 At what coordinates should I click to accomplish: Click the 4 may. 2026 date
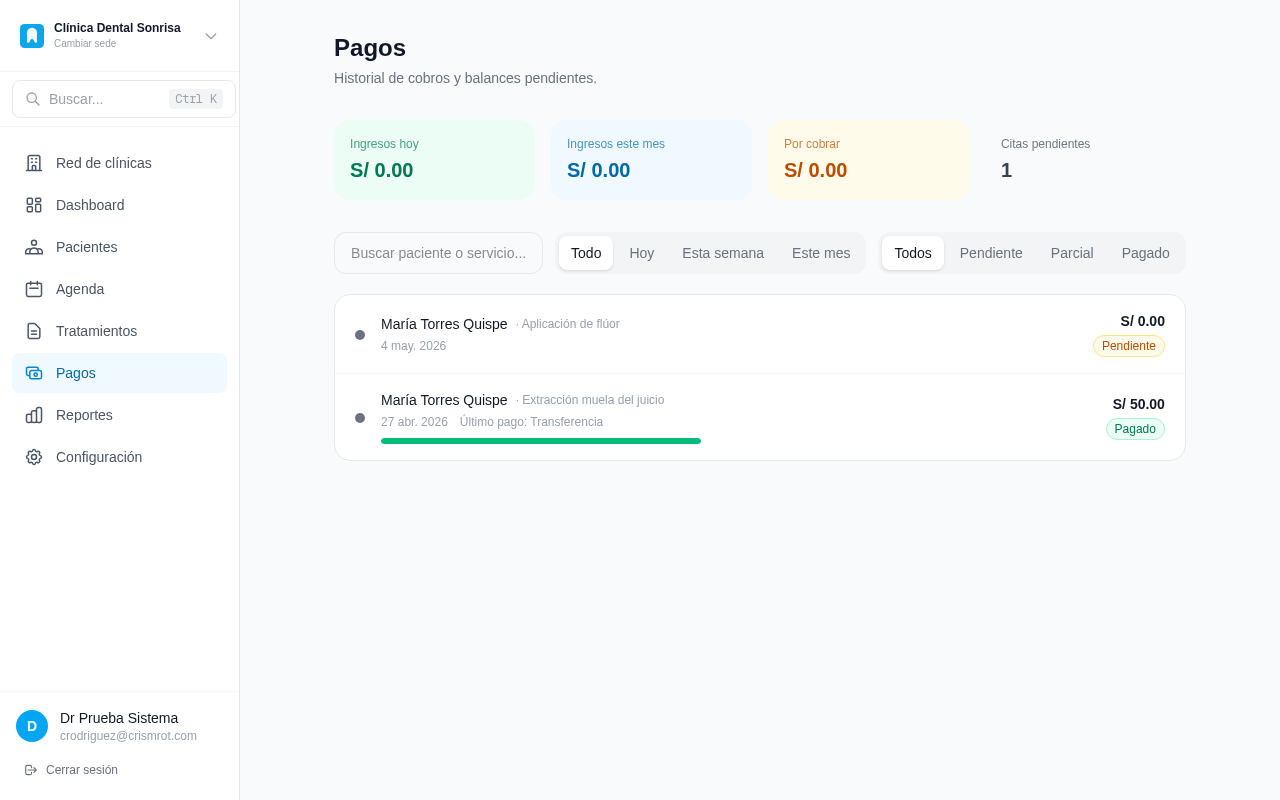coord(414,346)
